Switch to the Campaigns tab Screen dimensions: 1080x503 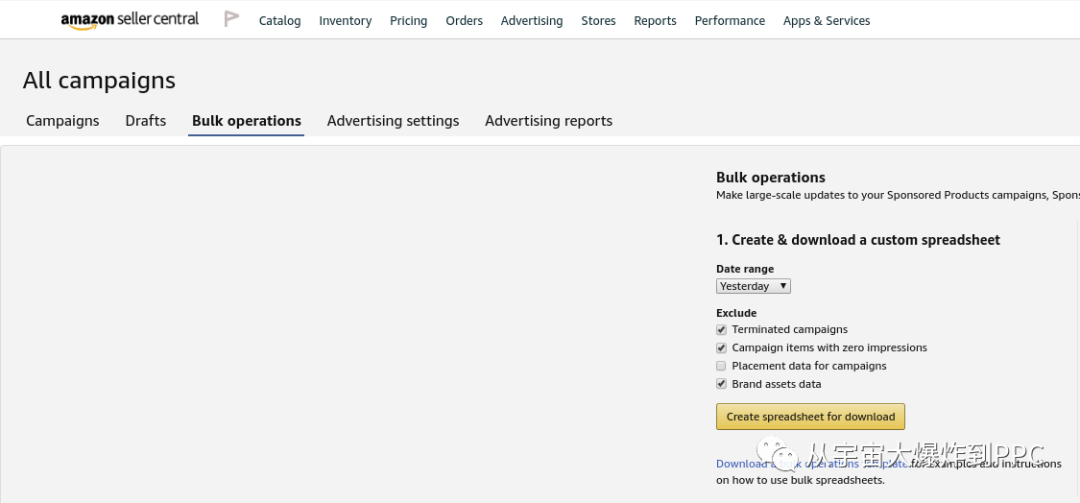click(62, 121)
